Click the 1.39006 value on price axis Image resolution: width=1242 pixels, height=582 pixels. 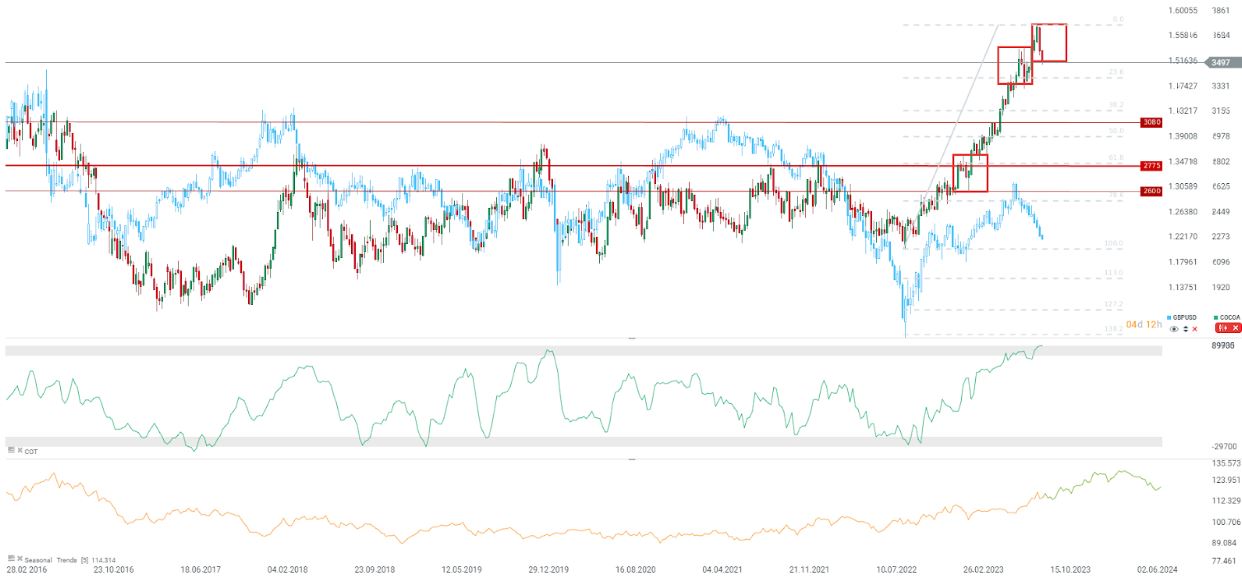pos(1184,136)
